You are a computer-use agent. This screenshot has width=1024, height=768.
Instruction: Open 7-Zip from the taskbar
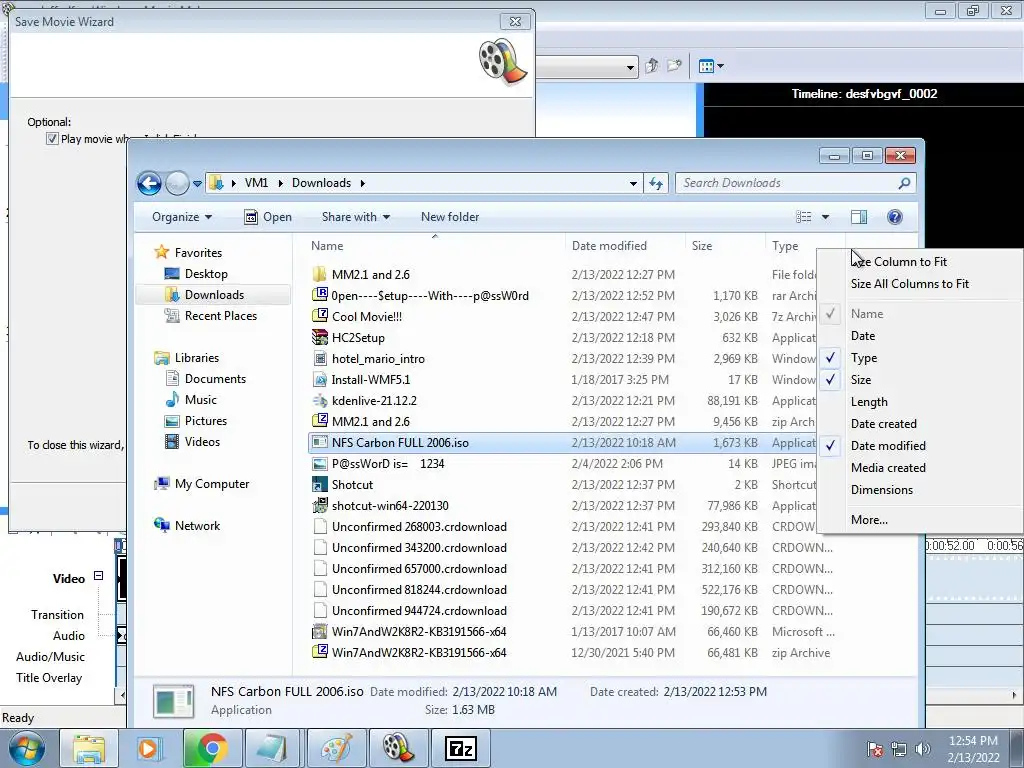[x=460, y=748]
